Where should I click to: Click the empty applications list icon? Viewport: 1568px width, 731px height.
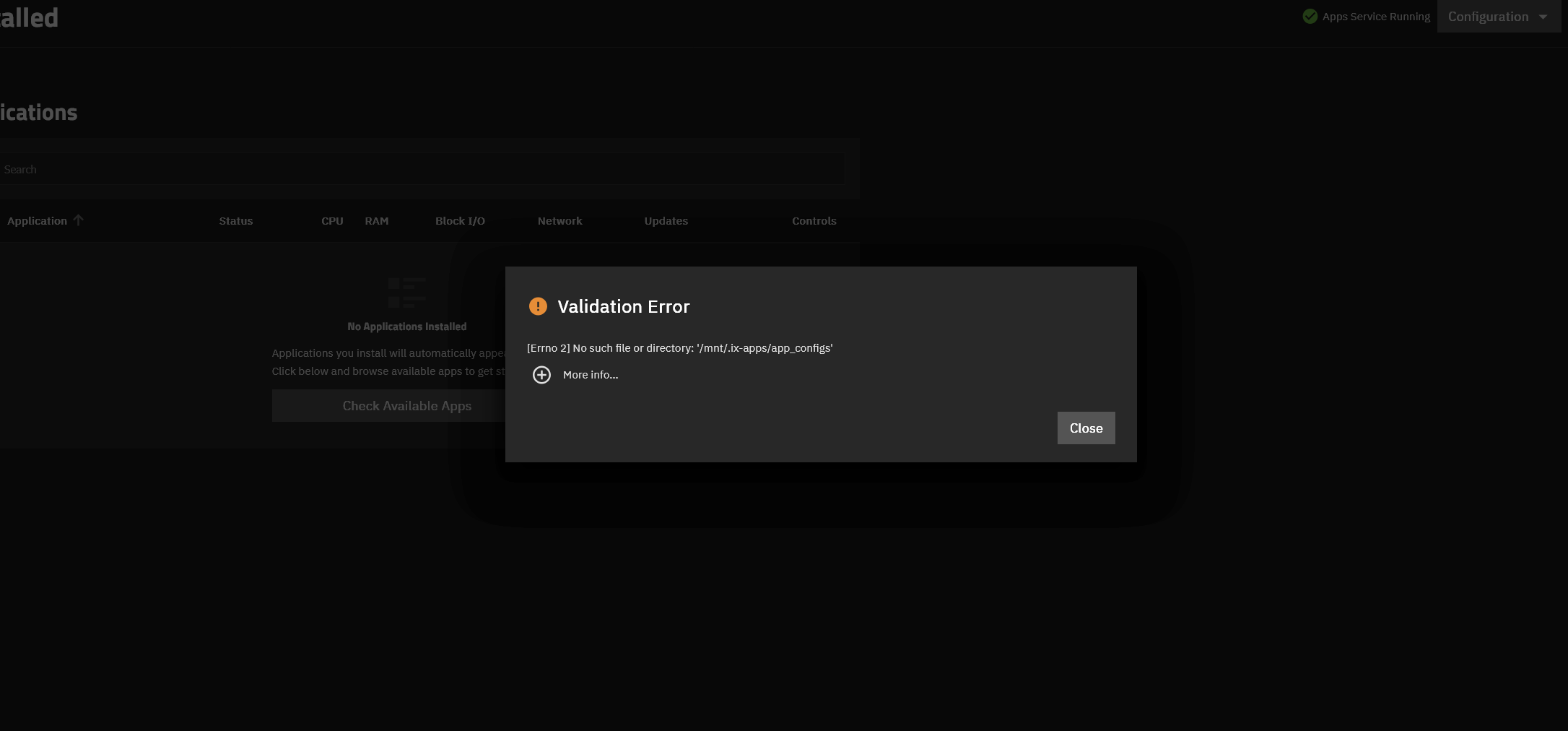406,293
